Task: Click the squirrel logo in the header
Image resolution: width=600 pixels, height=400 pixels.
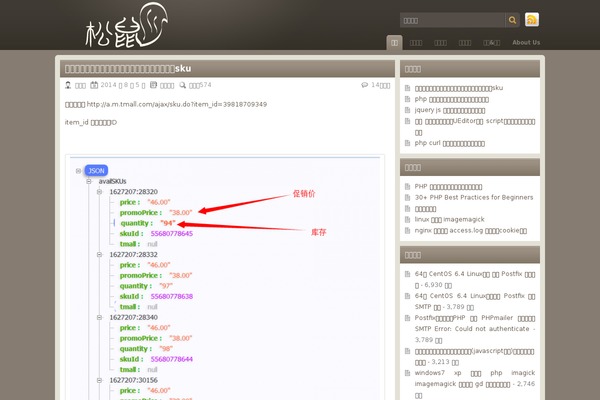Action: (126, 25)
